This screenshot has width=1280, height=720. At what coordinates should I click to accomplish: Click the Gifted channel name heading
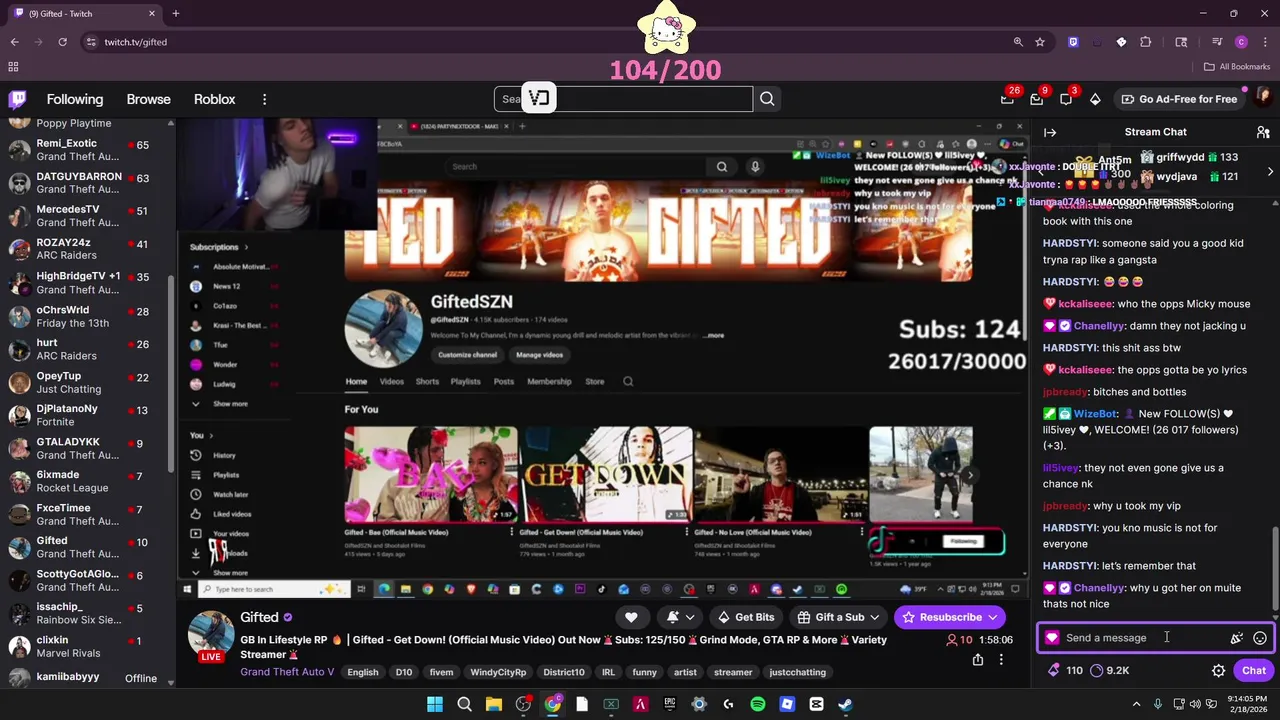click(x=259, y=617)
